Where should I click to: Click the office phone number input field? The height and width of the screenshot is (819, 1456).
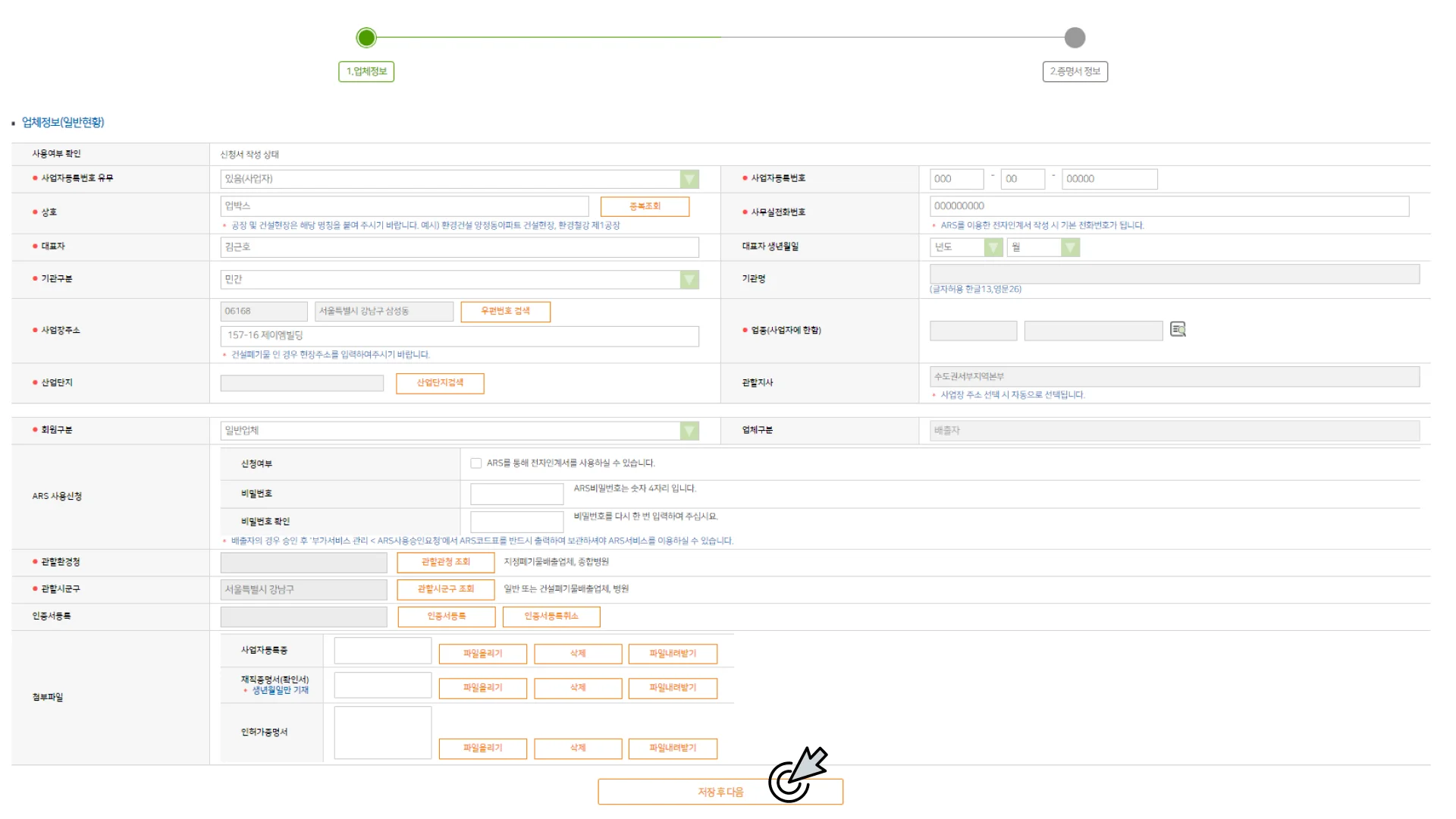pyautogui.click(x=1169, y=206)
